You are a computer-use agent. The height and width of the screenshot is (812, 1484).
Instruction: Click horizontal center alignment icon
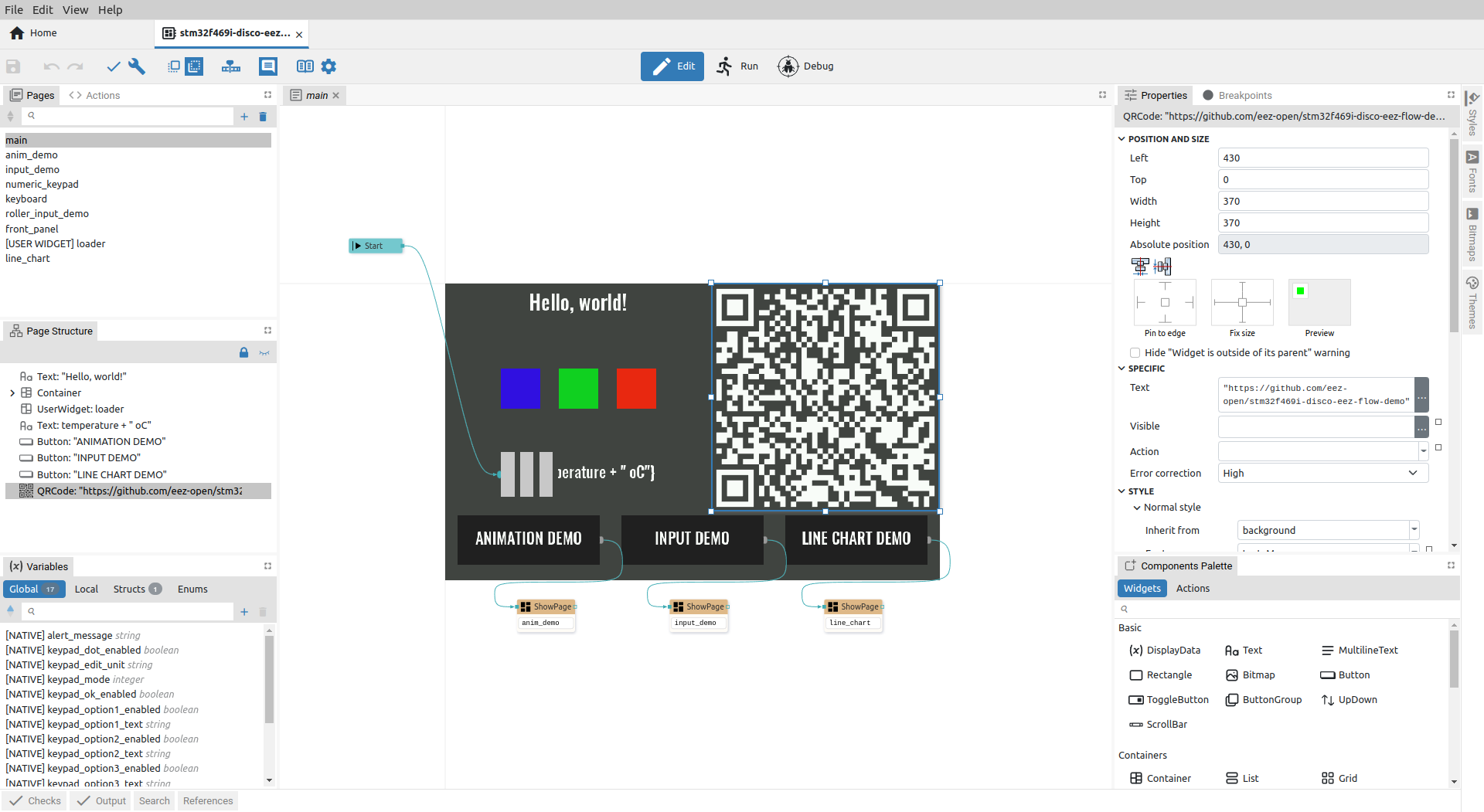(1140, 267)
